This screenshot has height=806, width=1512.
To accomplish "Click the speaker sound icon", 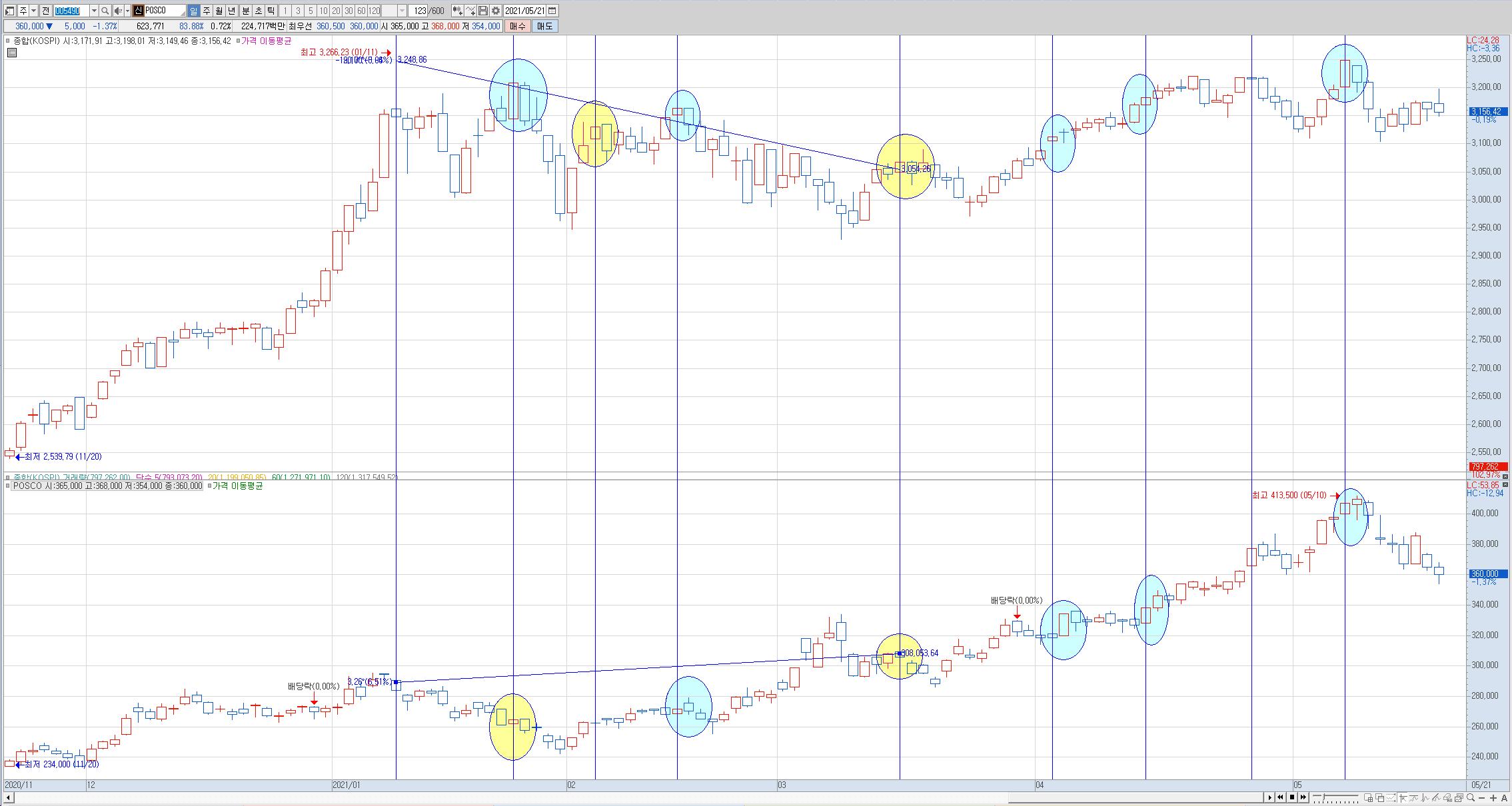I will coord(118,11).
